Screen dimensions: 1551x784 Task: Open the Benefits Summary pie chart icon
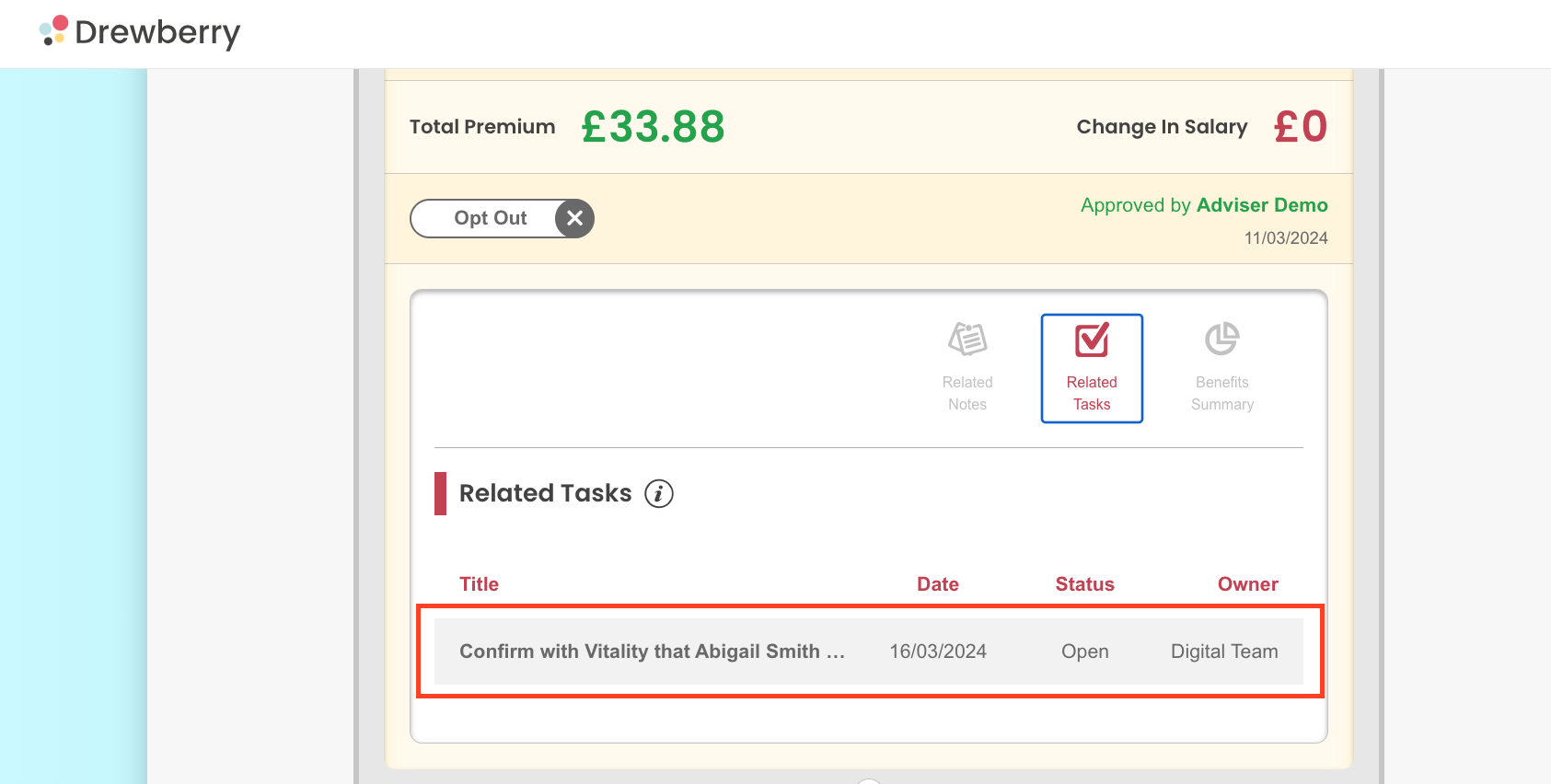[x=1222, y=339]
